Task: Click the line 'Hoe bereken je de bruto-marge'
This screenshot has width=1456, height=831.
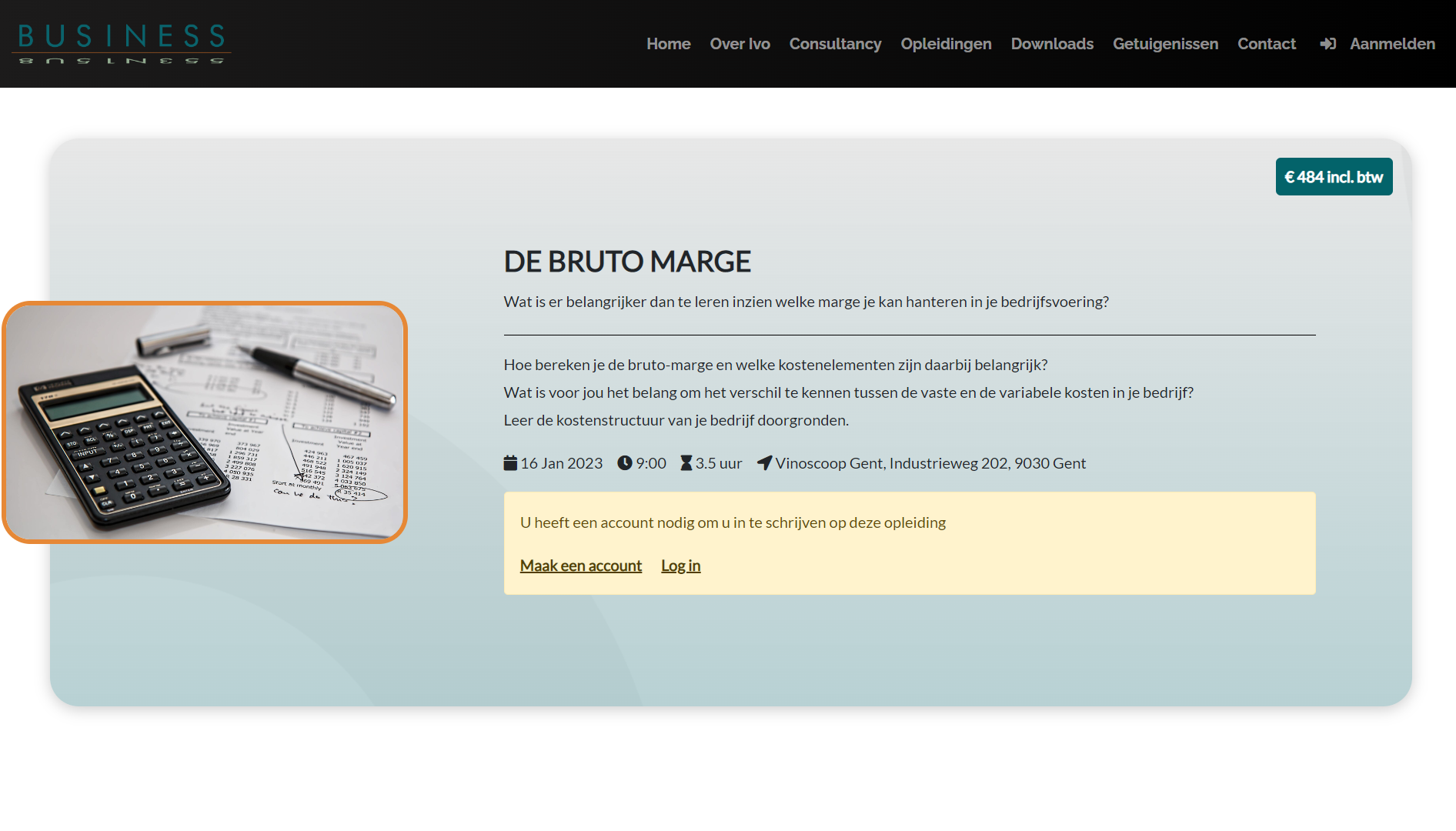Action: click(x=776, y=365)
